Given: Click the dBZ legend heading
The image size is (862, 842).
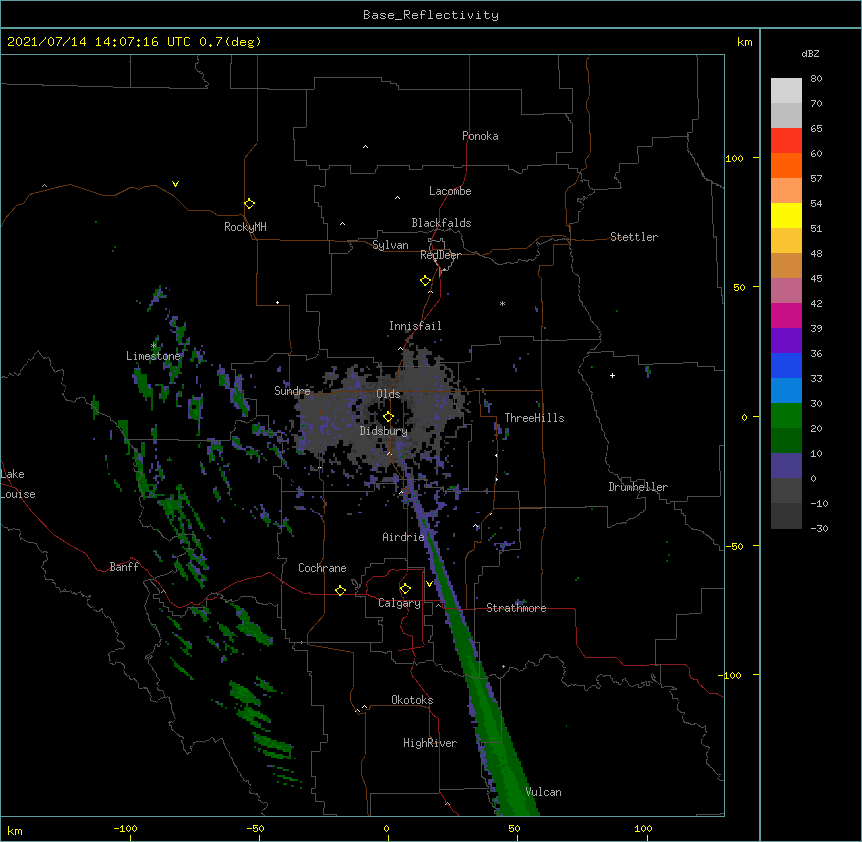Looking at the screenshot, I should pos(810,53).
